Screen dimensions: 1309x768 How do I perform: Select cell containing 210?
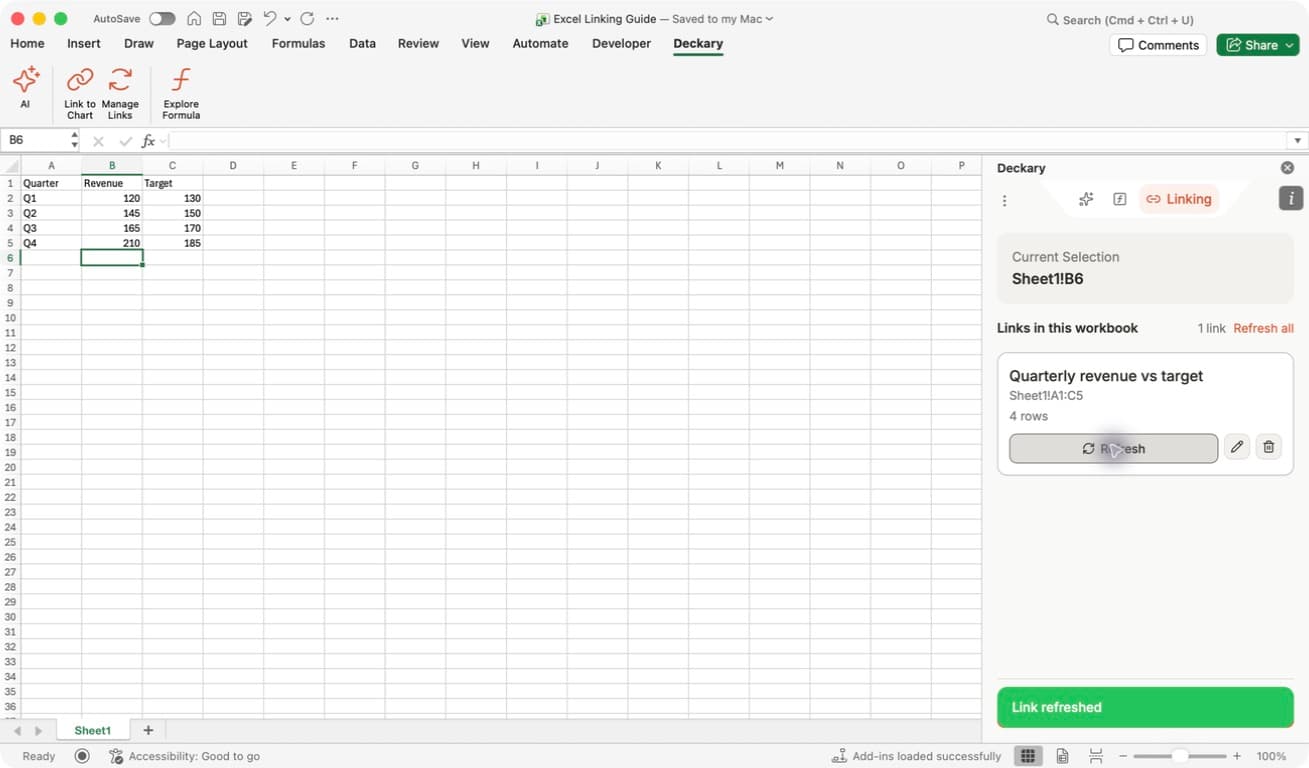112,243
